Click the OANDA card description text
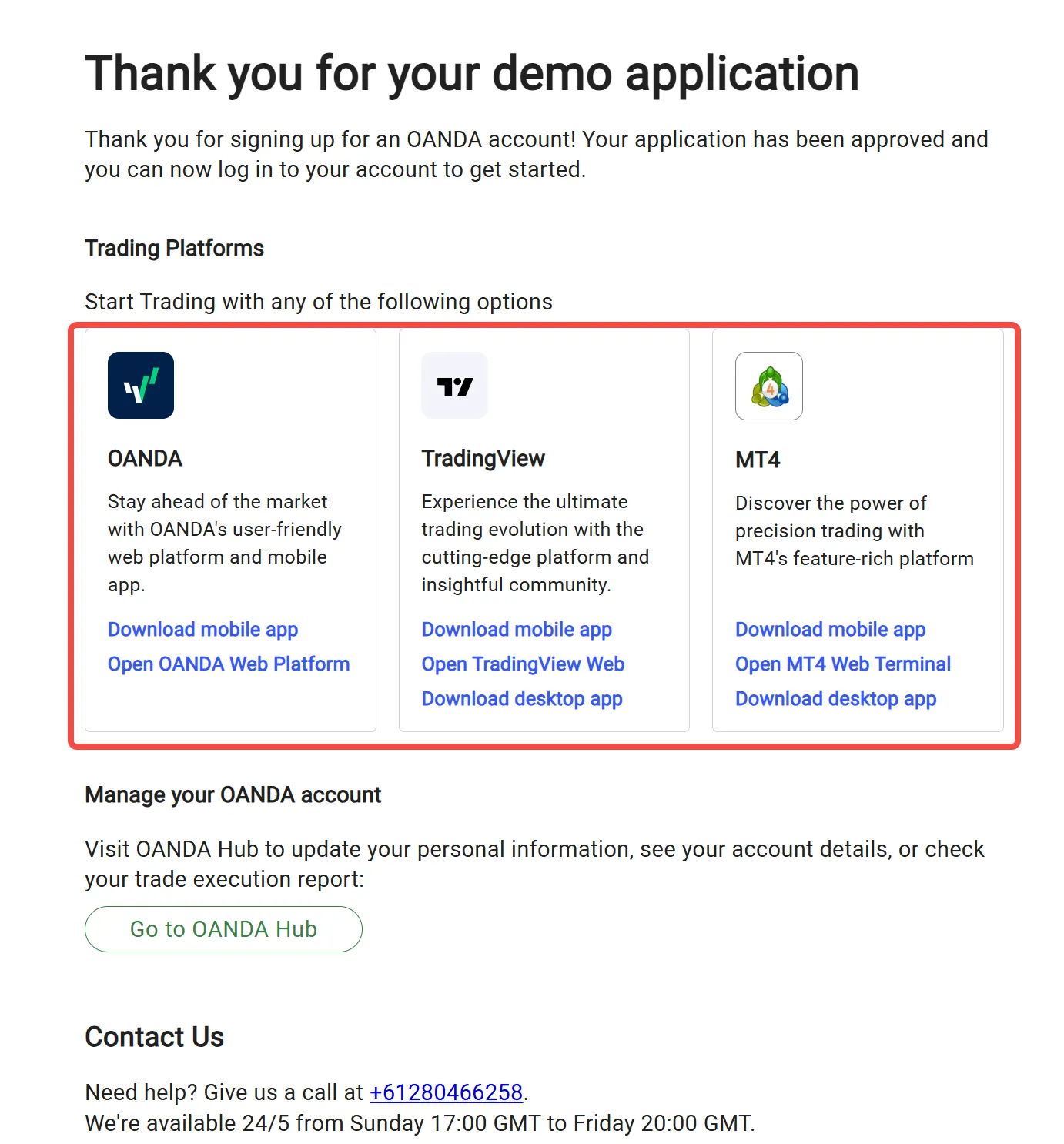Screen dimensions: 1064x1144 [225, 543]
